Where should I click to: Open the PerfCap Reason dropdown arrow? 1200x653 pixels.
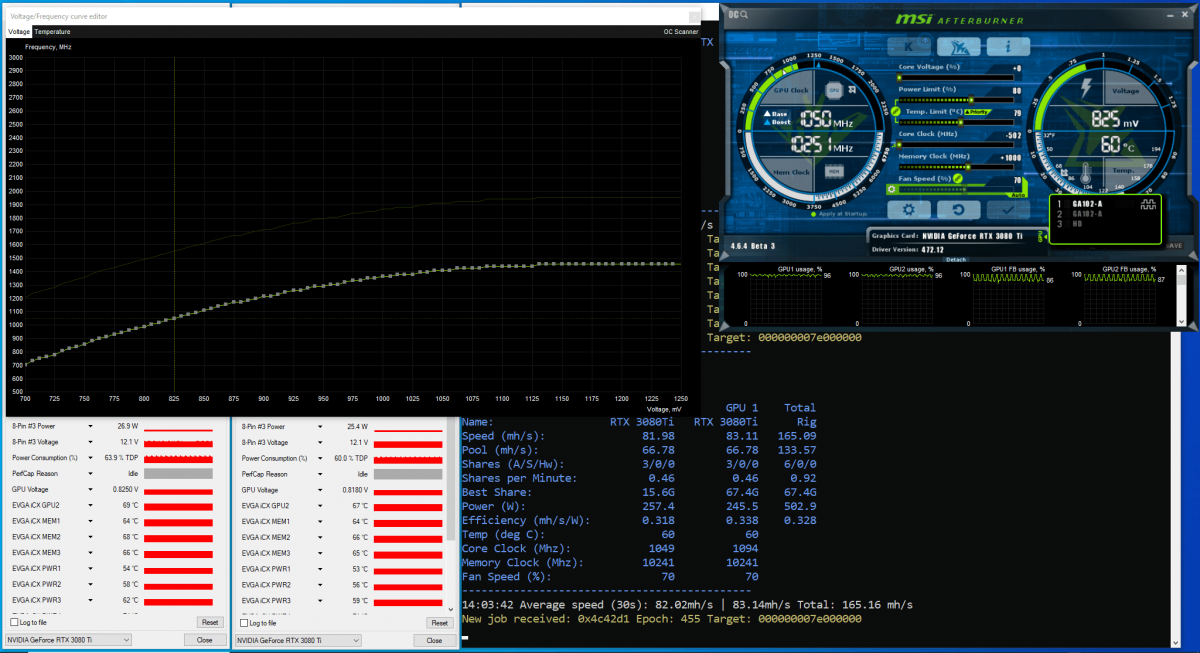click(x=90, y=474)
